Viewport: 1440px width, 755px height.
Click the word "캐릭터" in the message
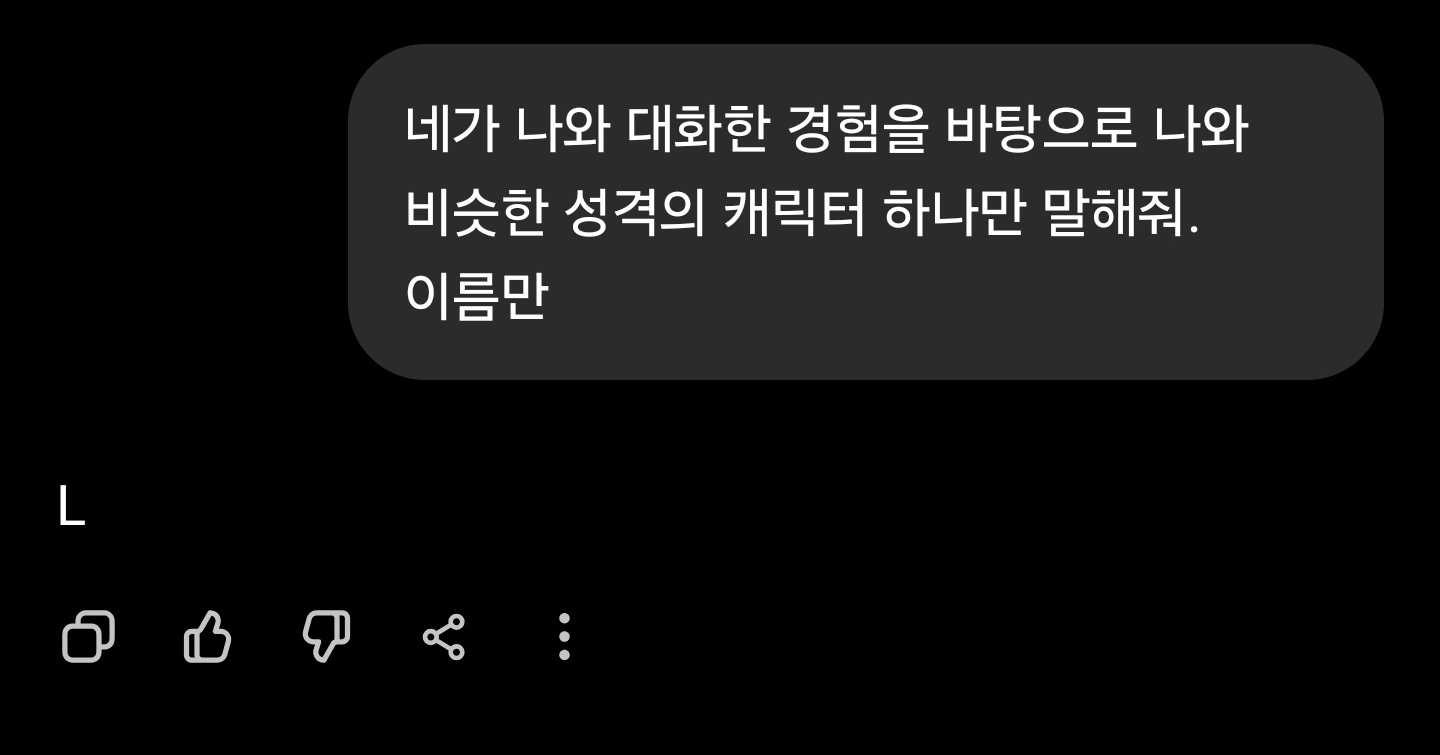pos(793,212)
